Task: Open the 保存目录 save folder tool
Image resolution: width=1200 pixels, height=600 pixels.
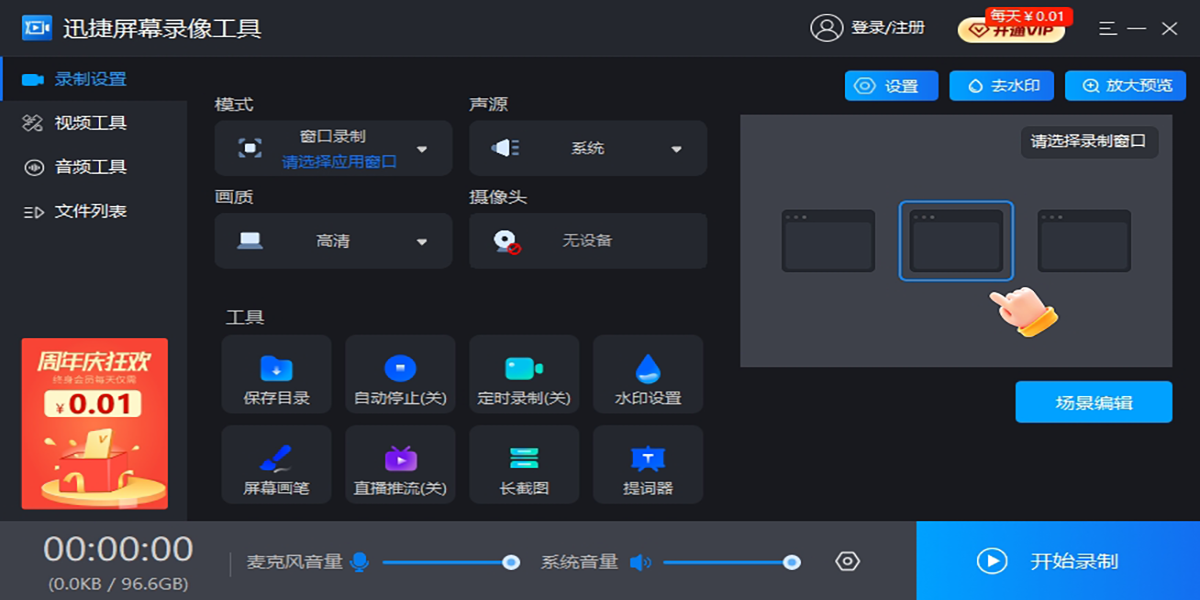Action: pos(276,374)
